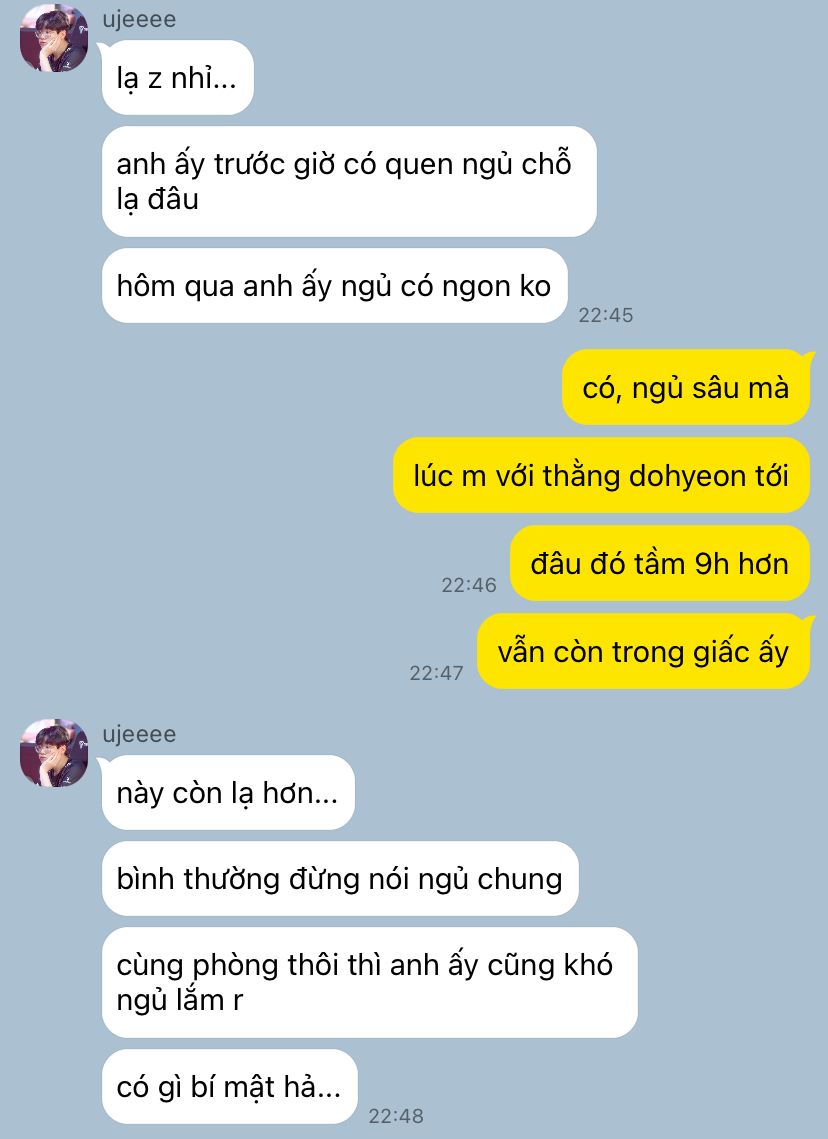The width and height of the screenshot is (828, 1139).
Task: Tap the 22:45 timestamp
Action: click(x=606, y=315)
